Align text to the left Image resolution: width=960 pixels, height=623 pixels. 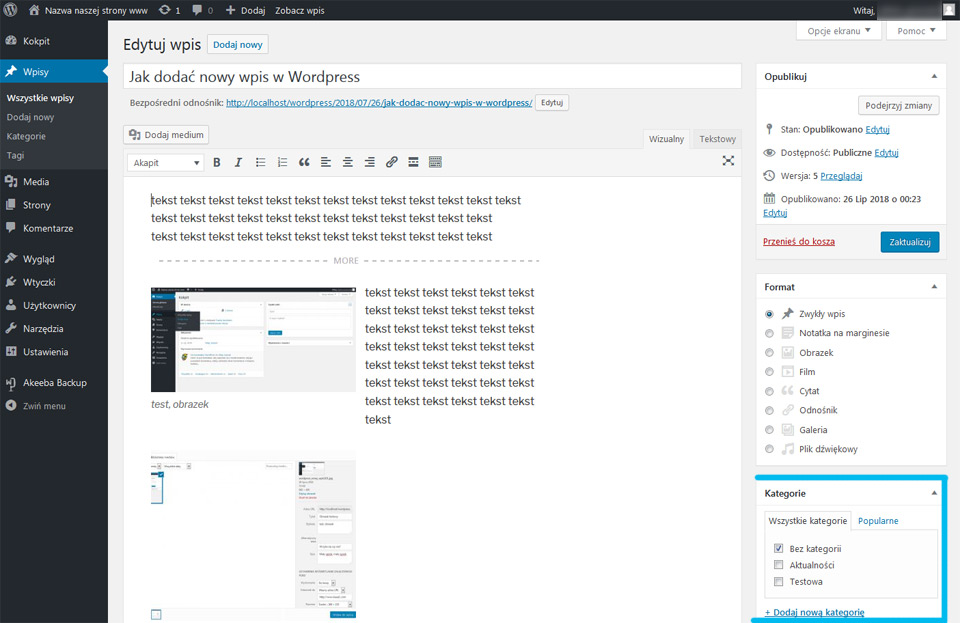(326, 162)
